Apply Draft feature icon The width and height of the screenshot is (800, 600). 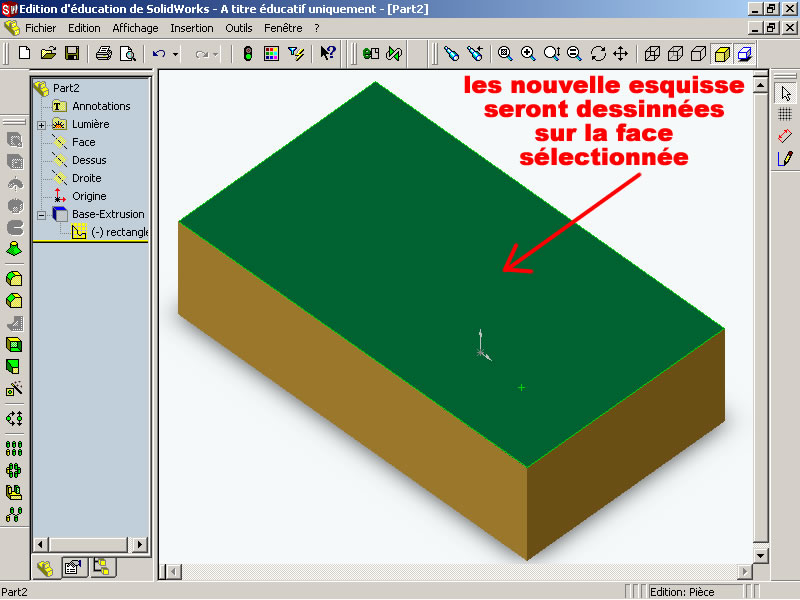[x=14, y=366]
